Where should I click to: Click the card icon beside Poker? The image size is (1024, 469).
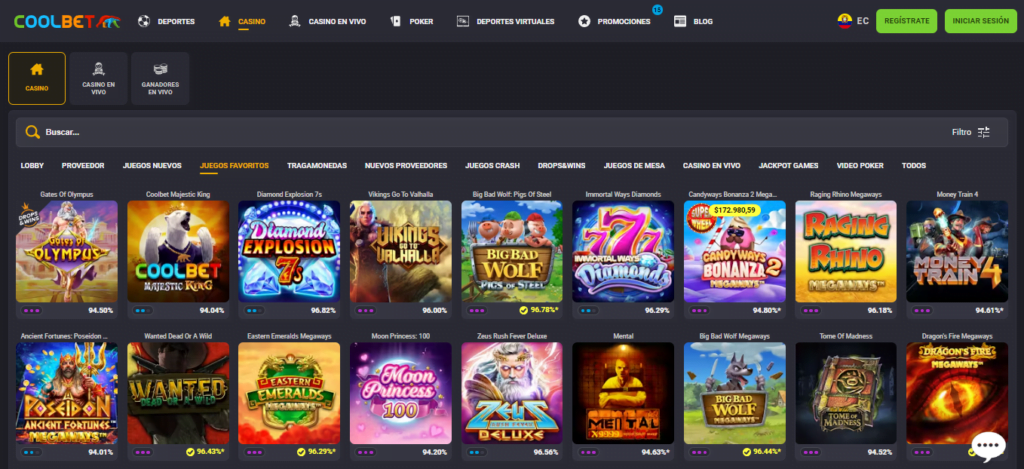(x=395, y=22)
